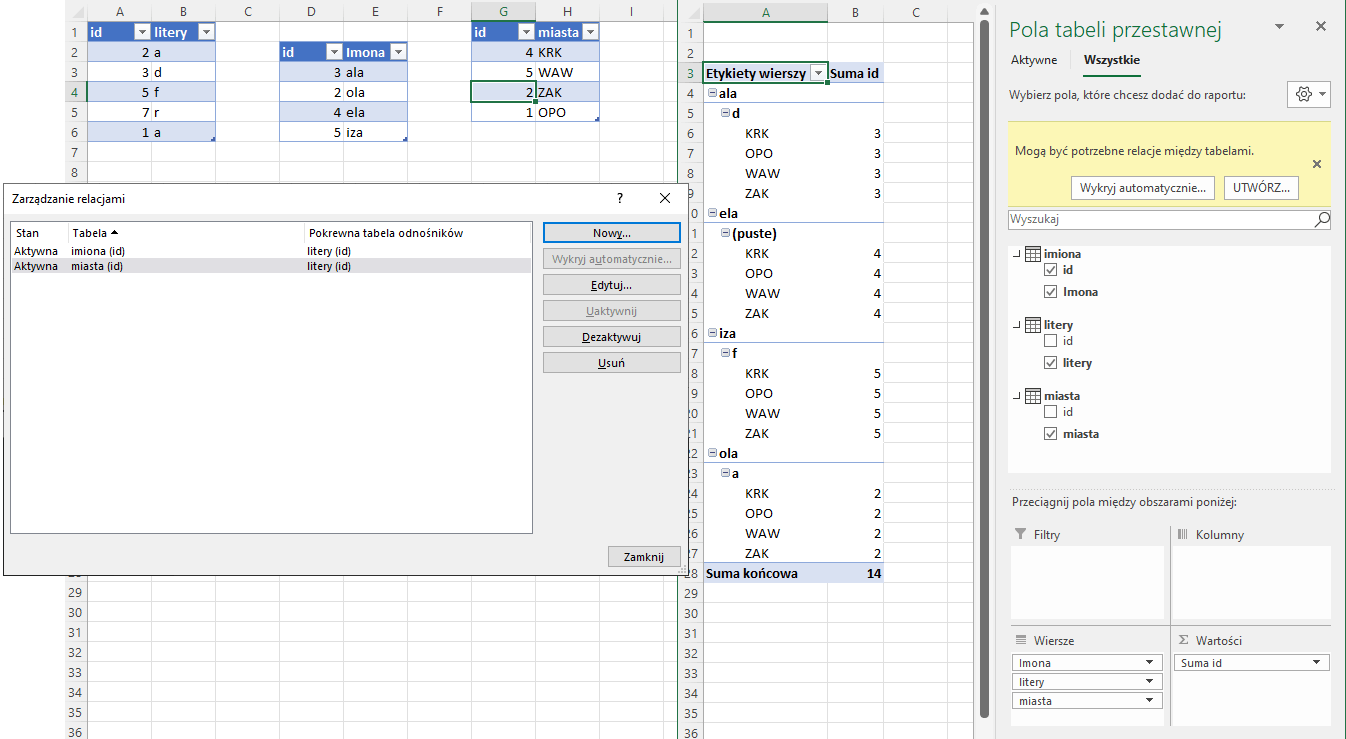Dismiss the yellow relations warning message
Image resolution: width=1346 pixels, height=739 pixels.
point(1317,164)
